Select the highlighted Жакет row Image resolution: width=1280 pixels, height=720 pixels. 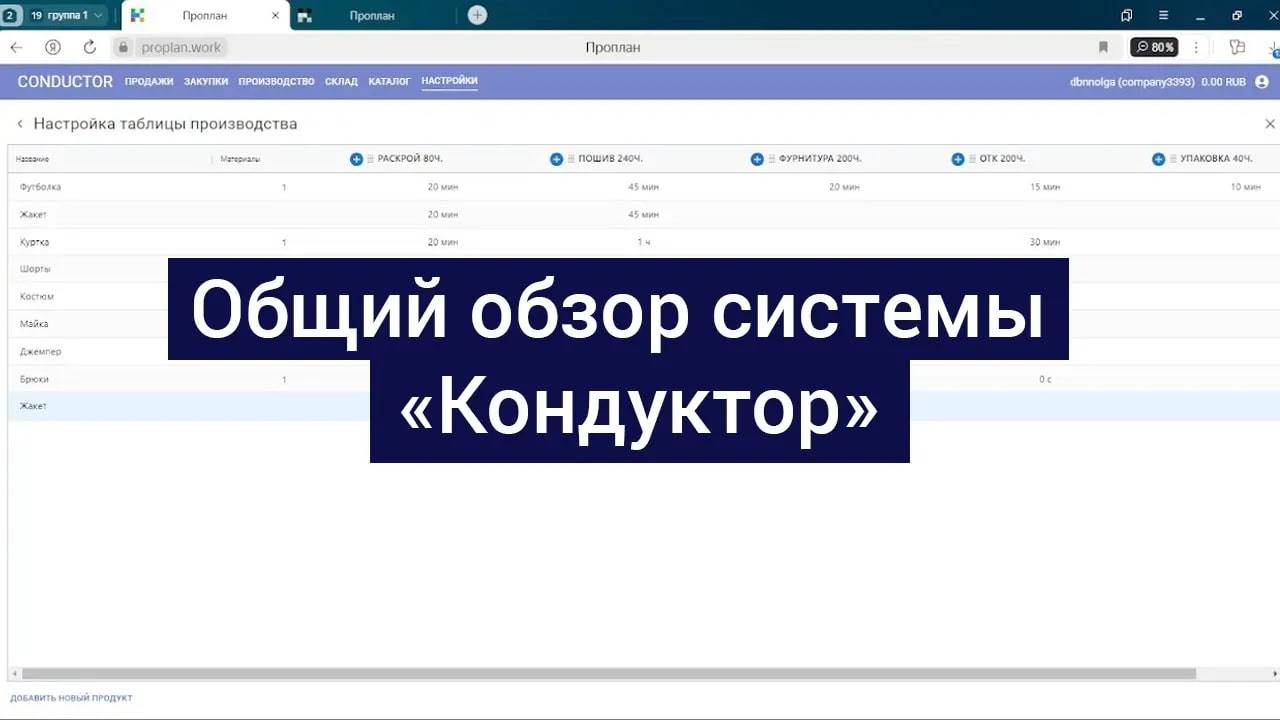(x=644, y=406)
